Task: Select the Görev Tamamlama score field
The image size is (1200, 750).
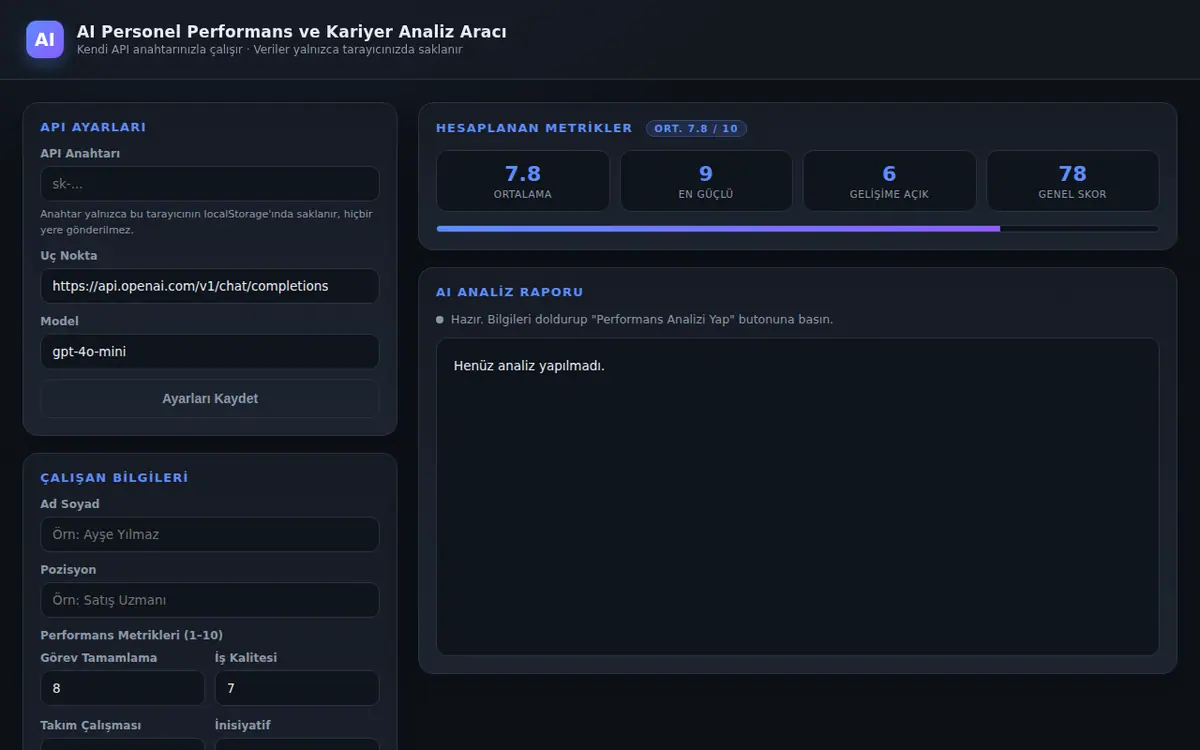Action: [122, 688]
